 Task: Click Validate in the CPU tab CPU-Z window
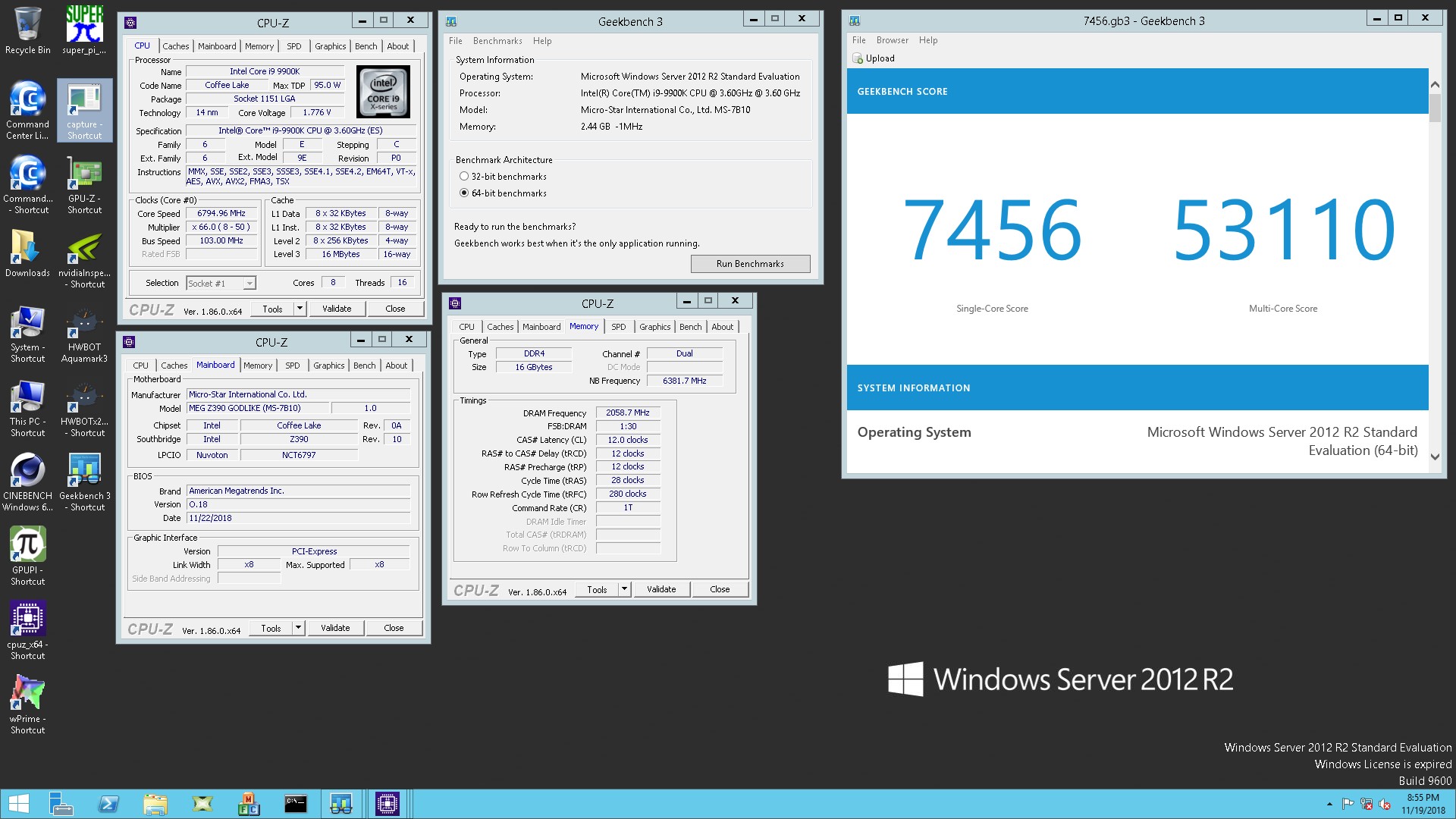tap(337, 309)
